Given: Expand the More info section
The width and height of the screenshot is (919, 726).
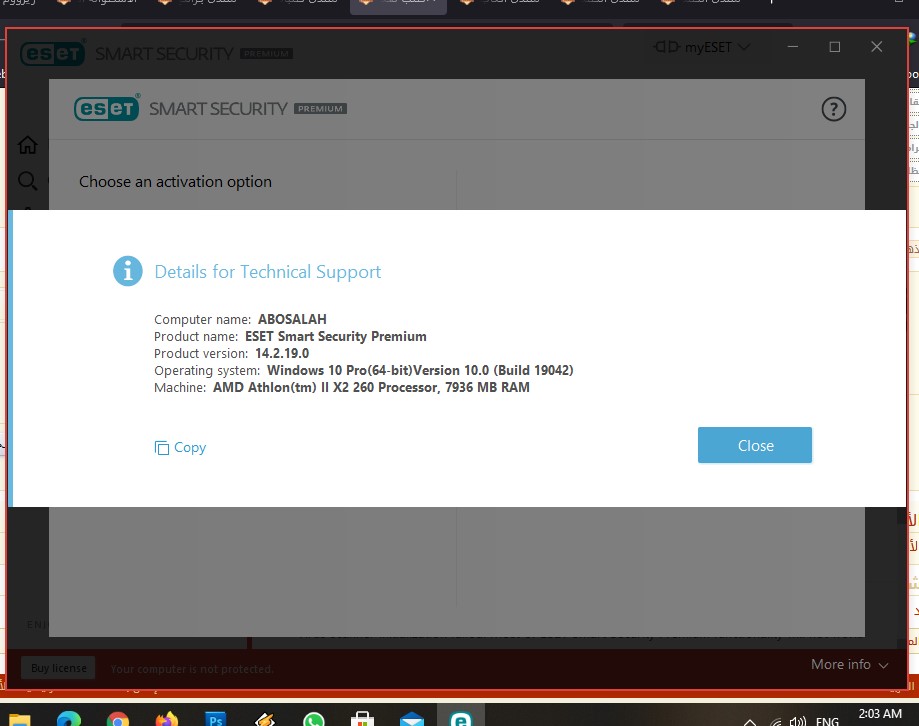Looking at the screenshot, I should click(x=849, y=664).
